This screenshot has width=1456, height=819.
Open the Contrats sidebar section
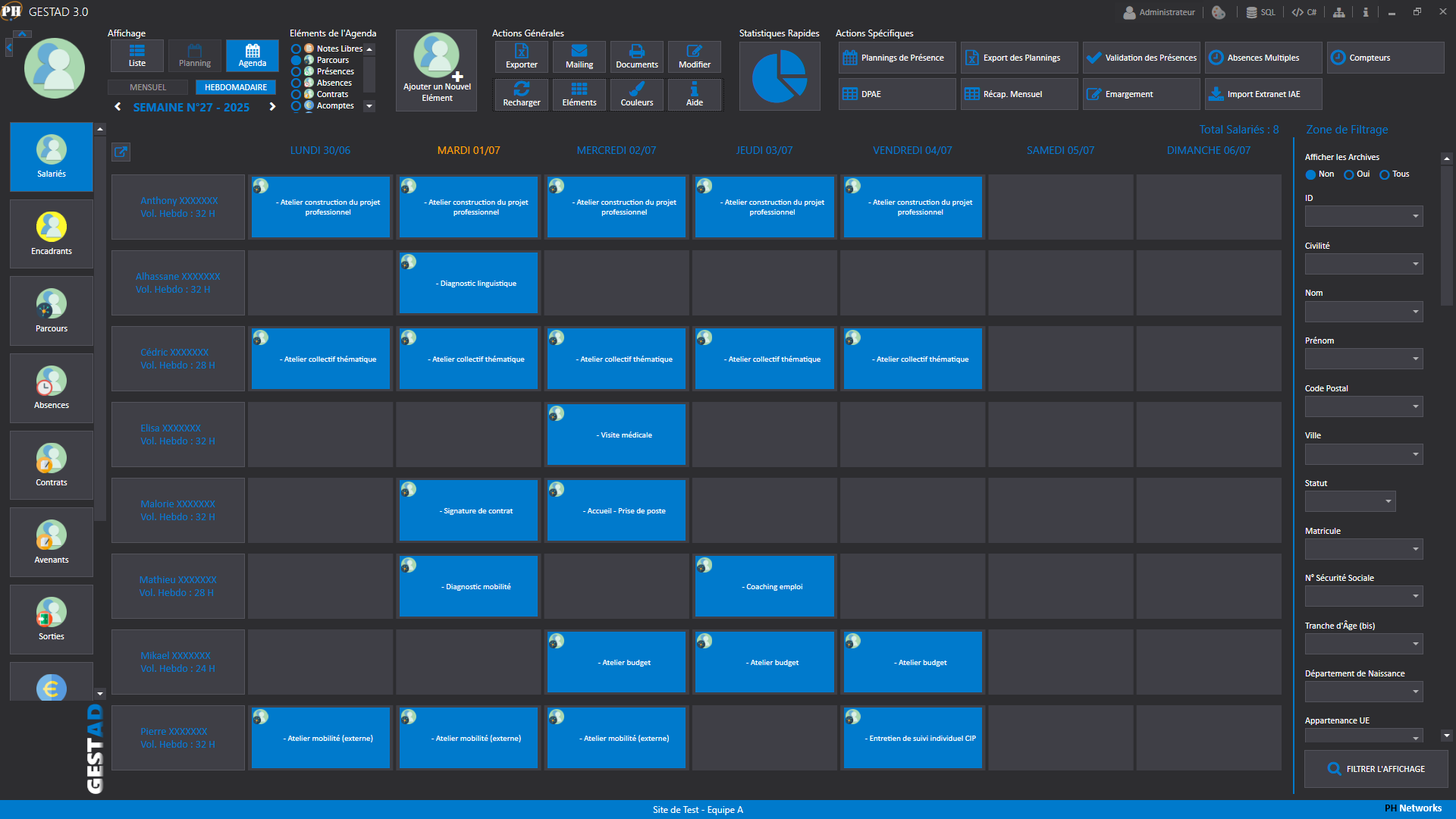click(x=52, y=466)
